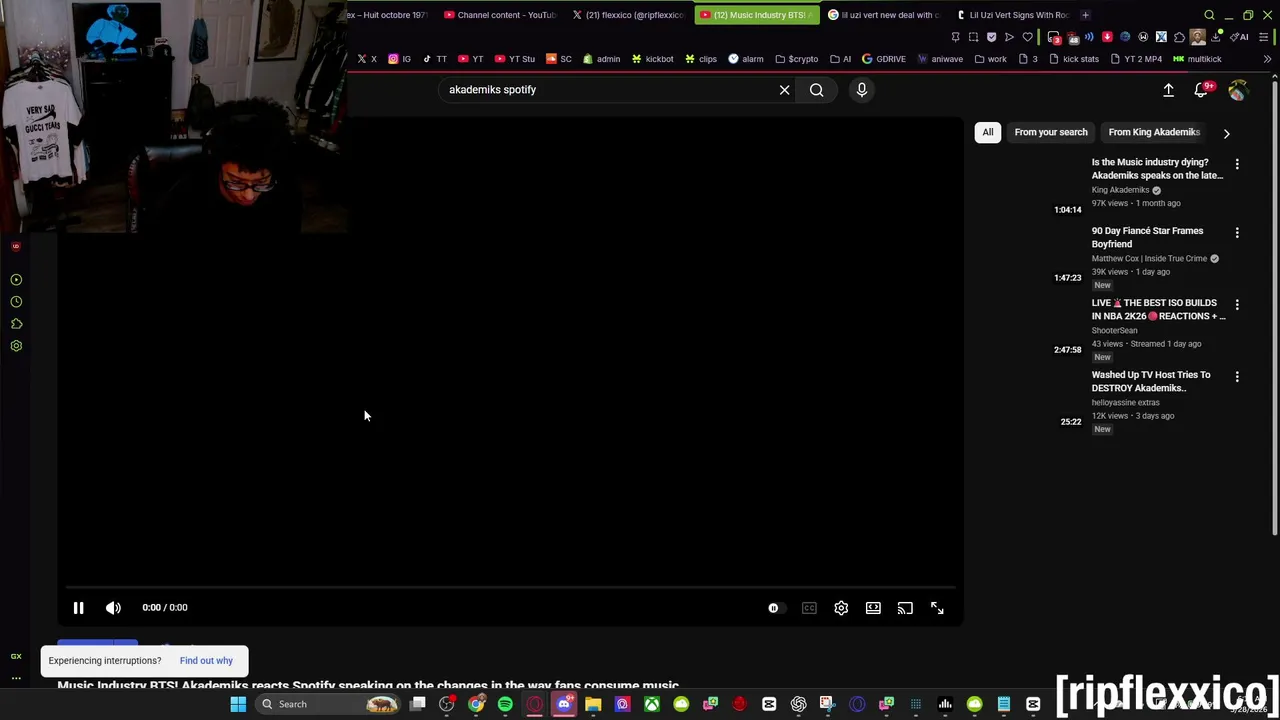The width and height of the screenshot is (1280, 720).
Task: Show more filter chips with arrow
Action: tap(1226, 133)
